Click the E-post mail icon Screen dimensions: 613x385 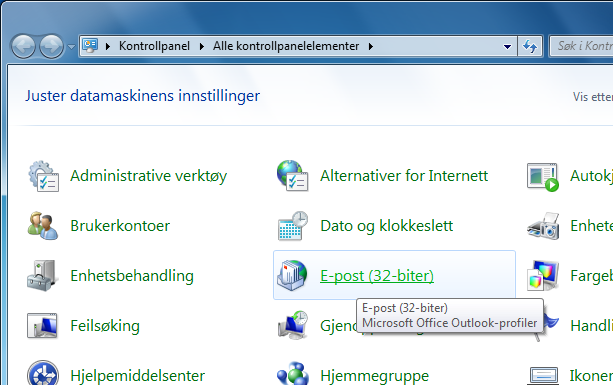pyautogui.click(x=292, y=276)
